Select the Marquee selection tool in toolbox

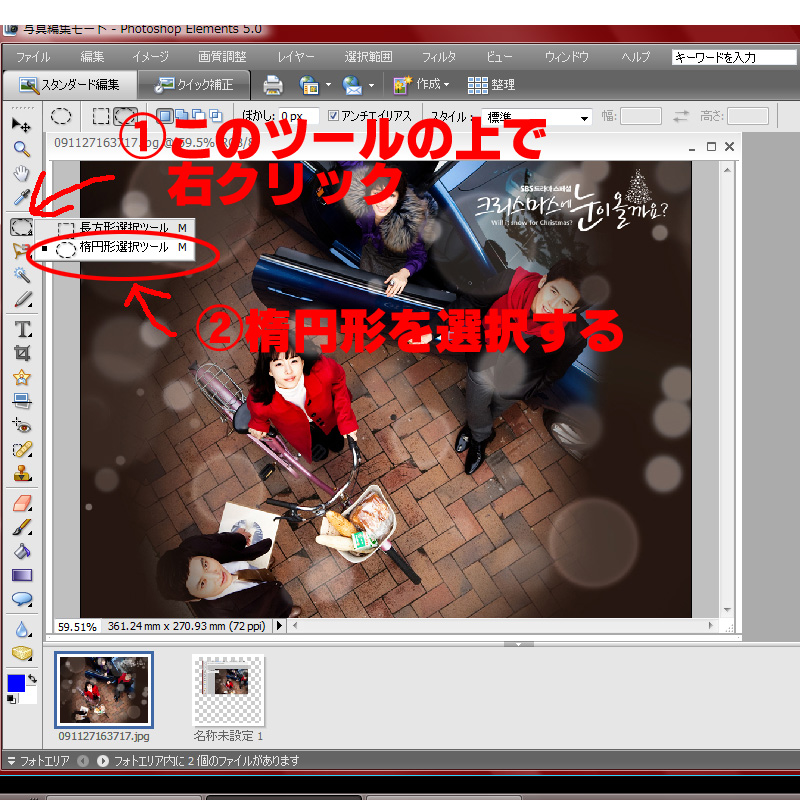tap(21, 227)
